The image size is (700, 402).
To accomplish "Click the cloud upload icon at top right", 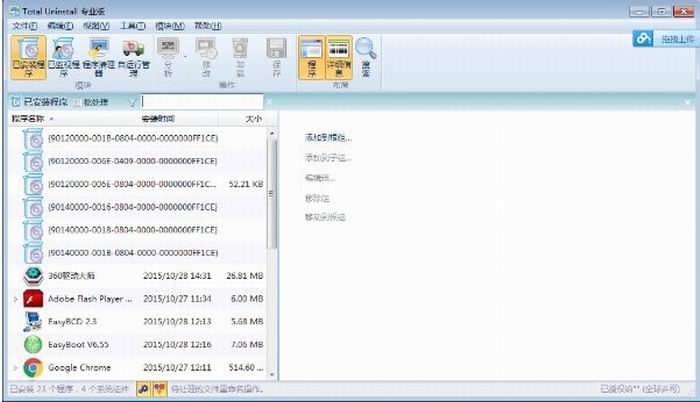I will click(x=643, y=39).
